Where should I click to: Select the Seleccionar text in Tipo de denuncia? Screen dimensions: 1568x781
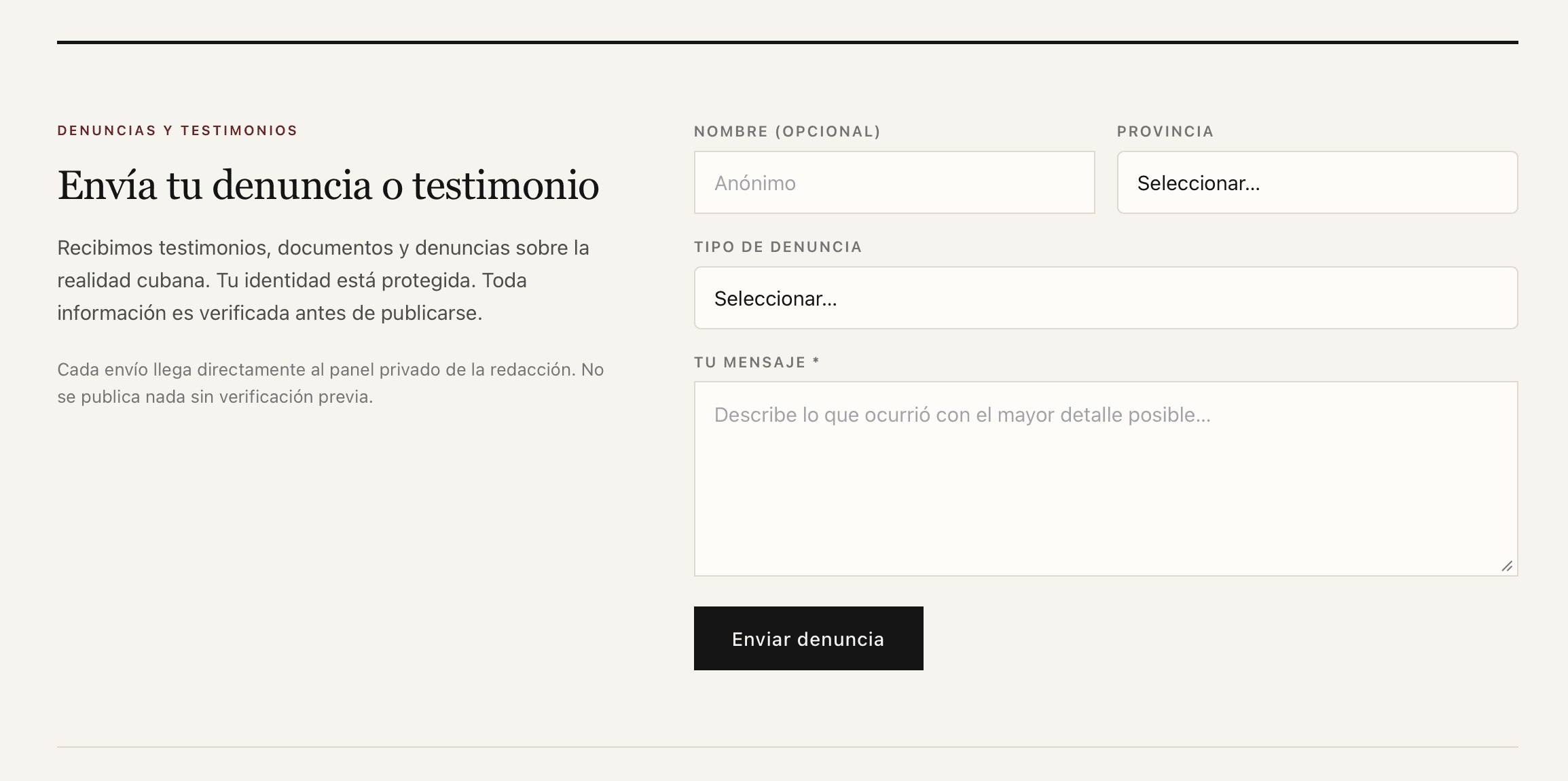[775, 297]
